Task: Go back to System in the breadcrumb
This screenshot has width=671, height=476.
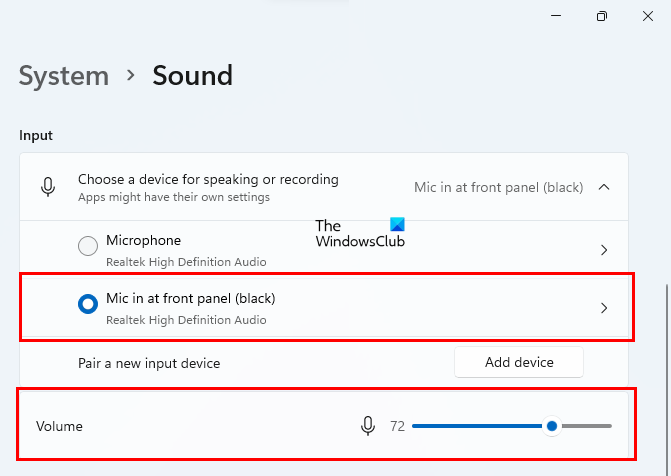Action: tap(64, 75)
